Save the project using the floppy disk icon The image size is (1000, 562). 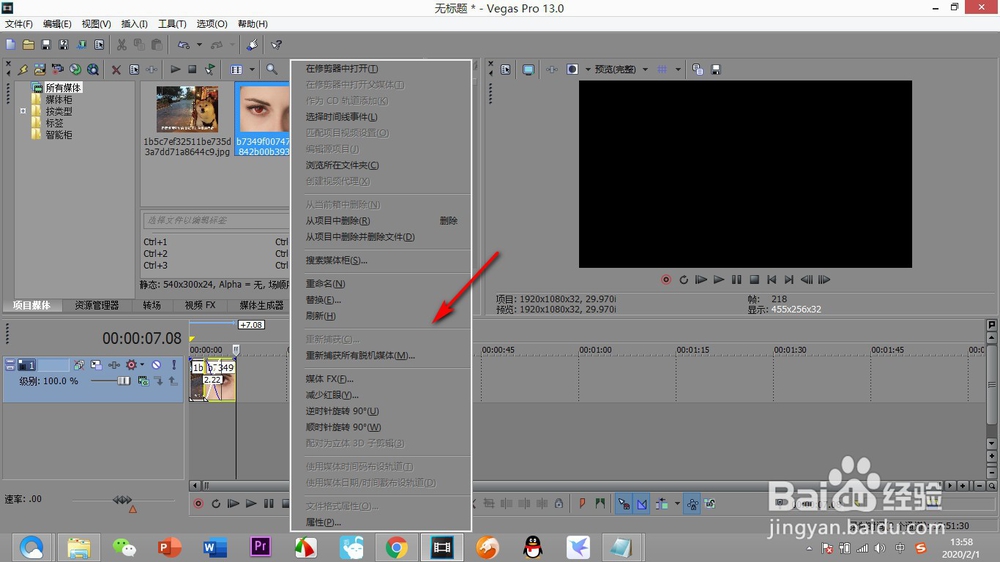click(46, 45)
